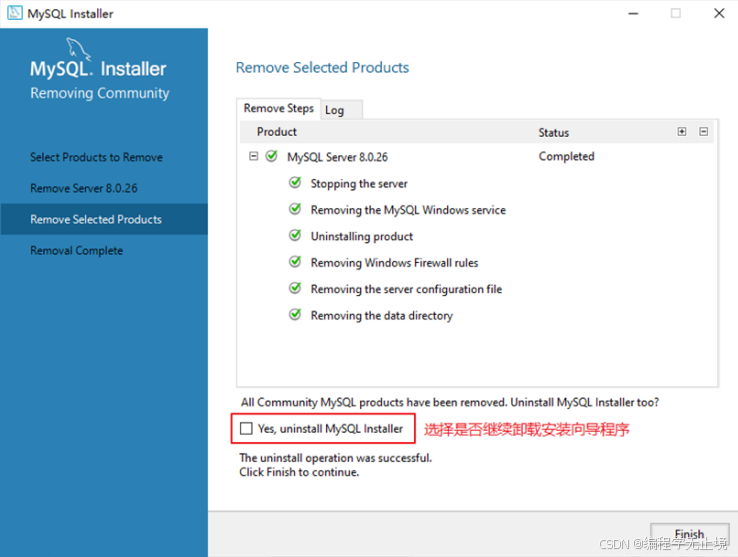The height and width of the screenshot is (557, 738).
Task: Click the check icon for Removing the MySQL Windows service
Action: 295,209
